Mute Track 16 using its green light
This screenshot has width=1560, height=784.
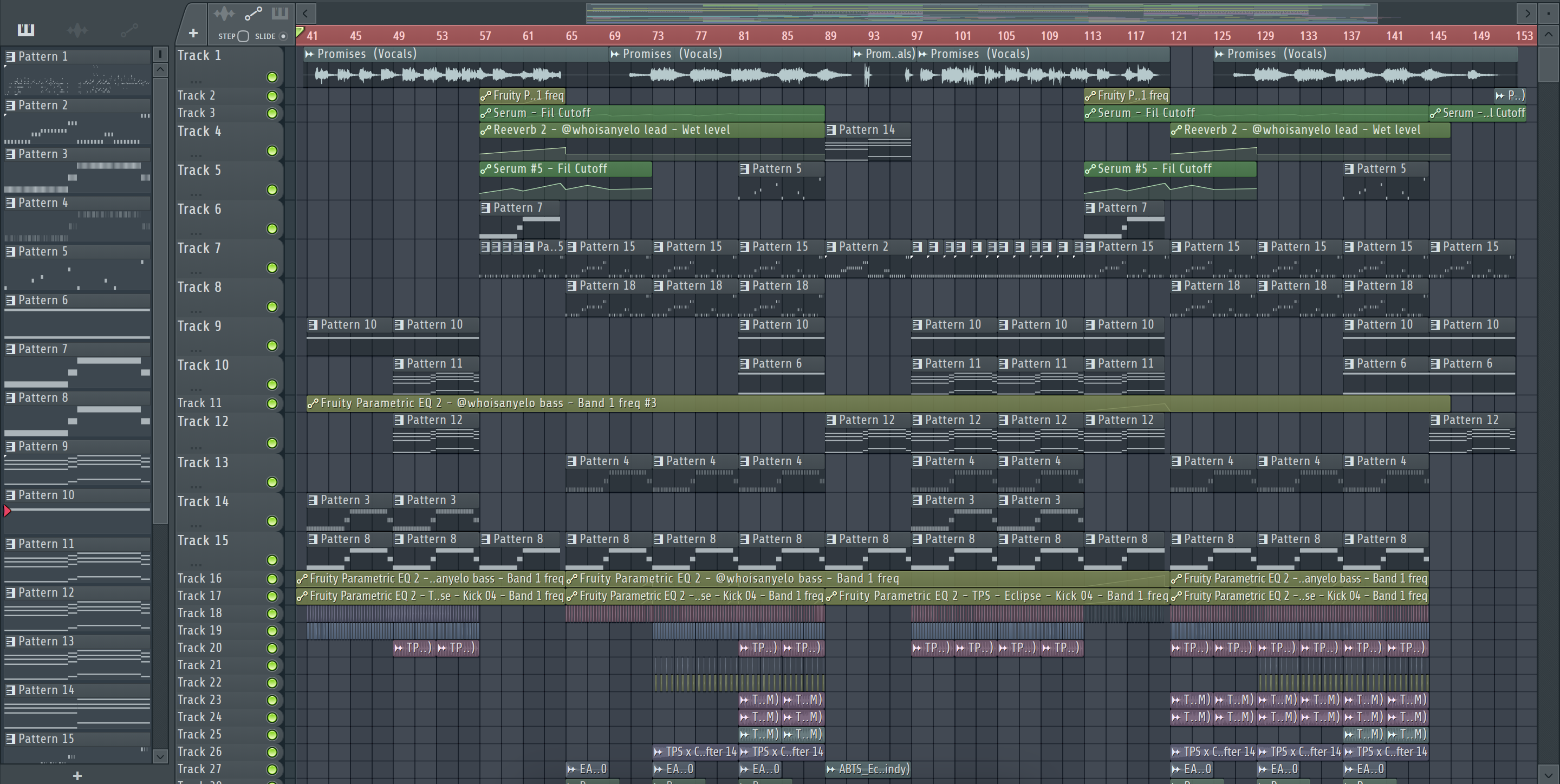click(x=272, y=579)
